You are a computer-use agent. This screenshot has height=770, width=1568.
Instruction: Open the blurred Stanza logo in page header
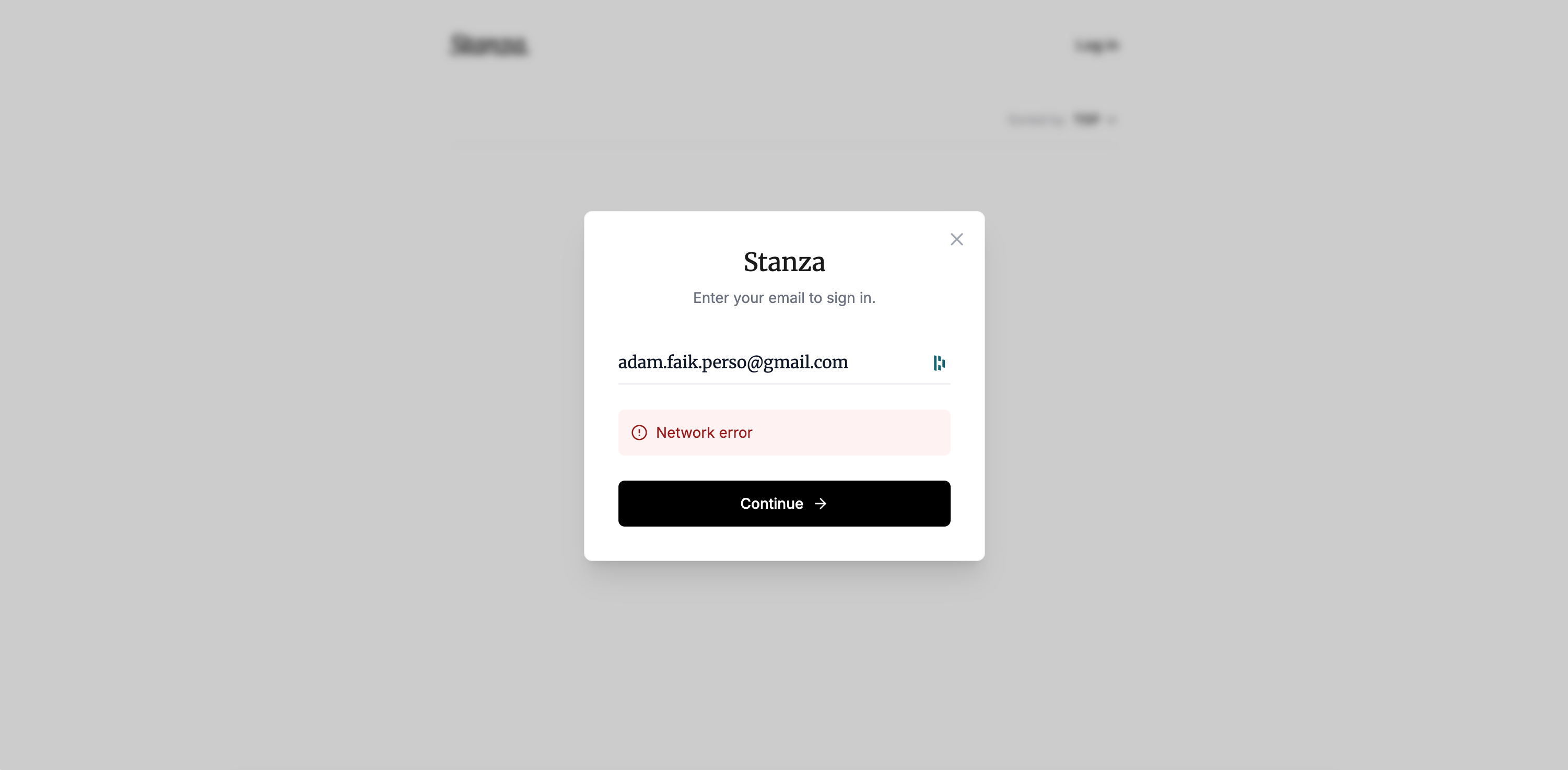pos(489,45)
